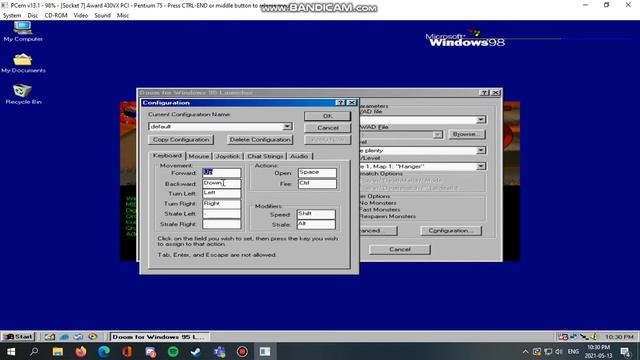Viewport: 640px width, 360px height.
Task: Select the Keyboard tab
Action: pos(167,156)
